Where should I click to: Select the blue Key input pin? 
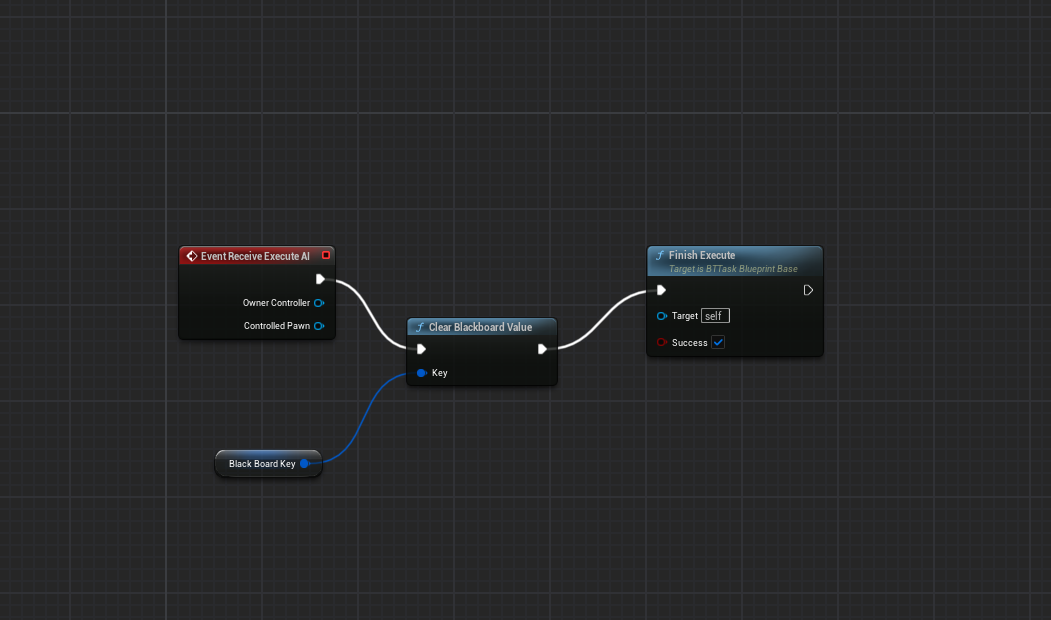coord(422,373)
